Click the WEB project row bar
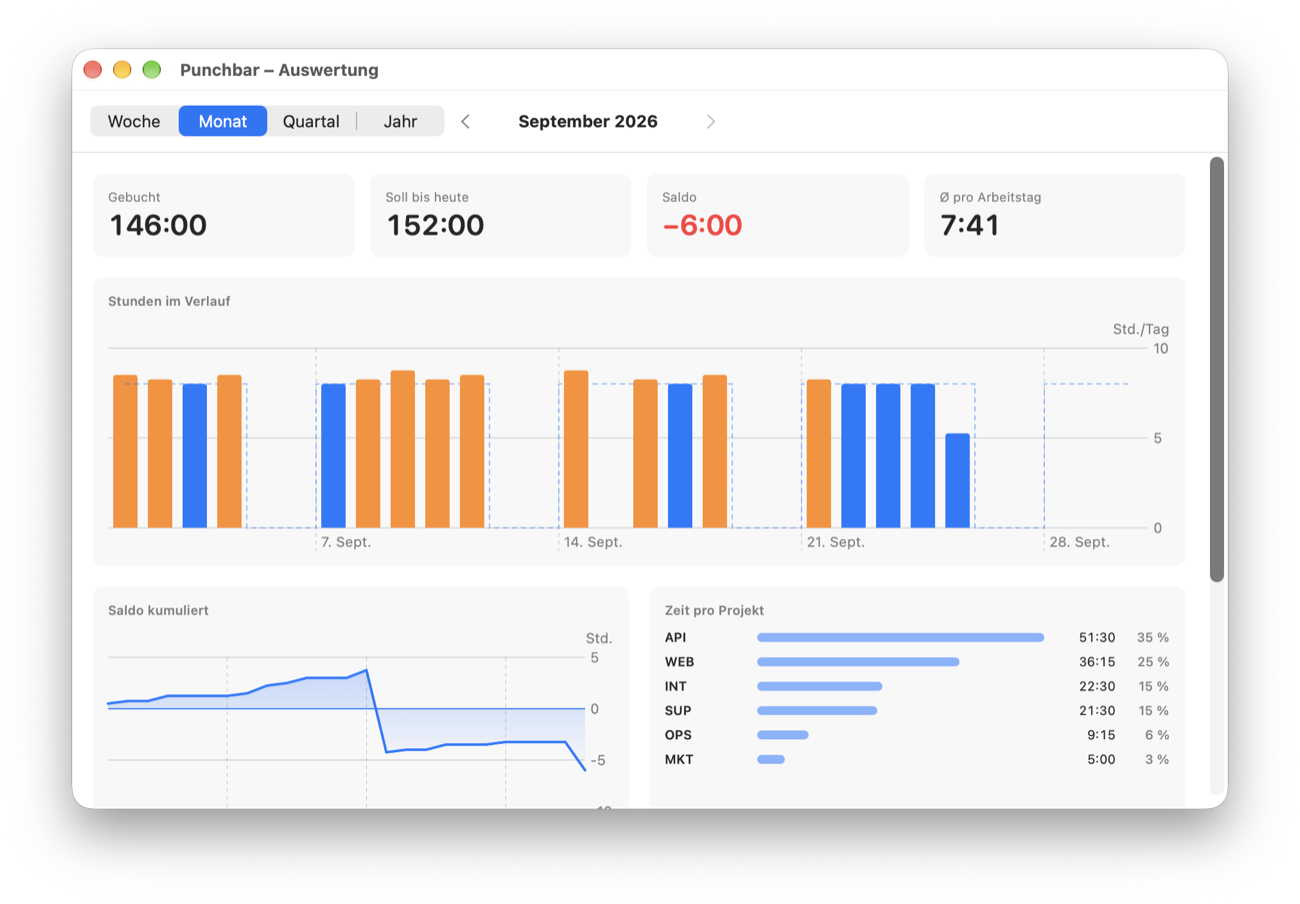The width and height of the screenshot is (1300, 904). point(858,662)
